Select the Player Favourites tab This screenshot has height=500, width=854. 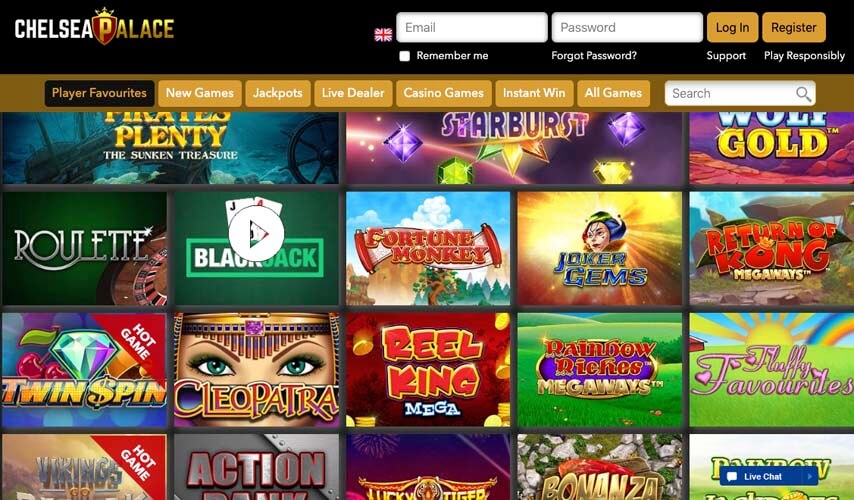click(99, 93)
